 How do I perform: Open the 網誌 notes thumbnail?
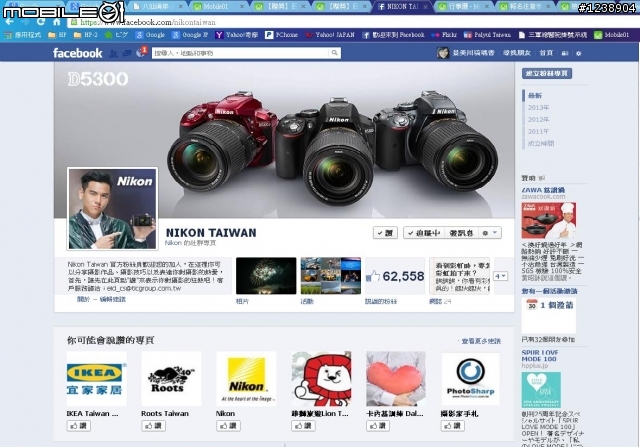tap(460, 276)
